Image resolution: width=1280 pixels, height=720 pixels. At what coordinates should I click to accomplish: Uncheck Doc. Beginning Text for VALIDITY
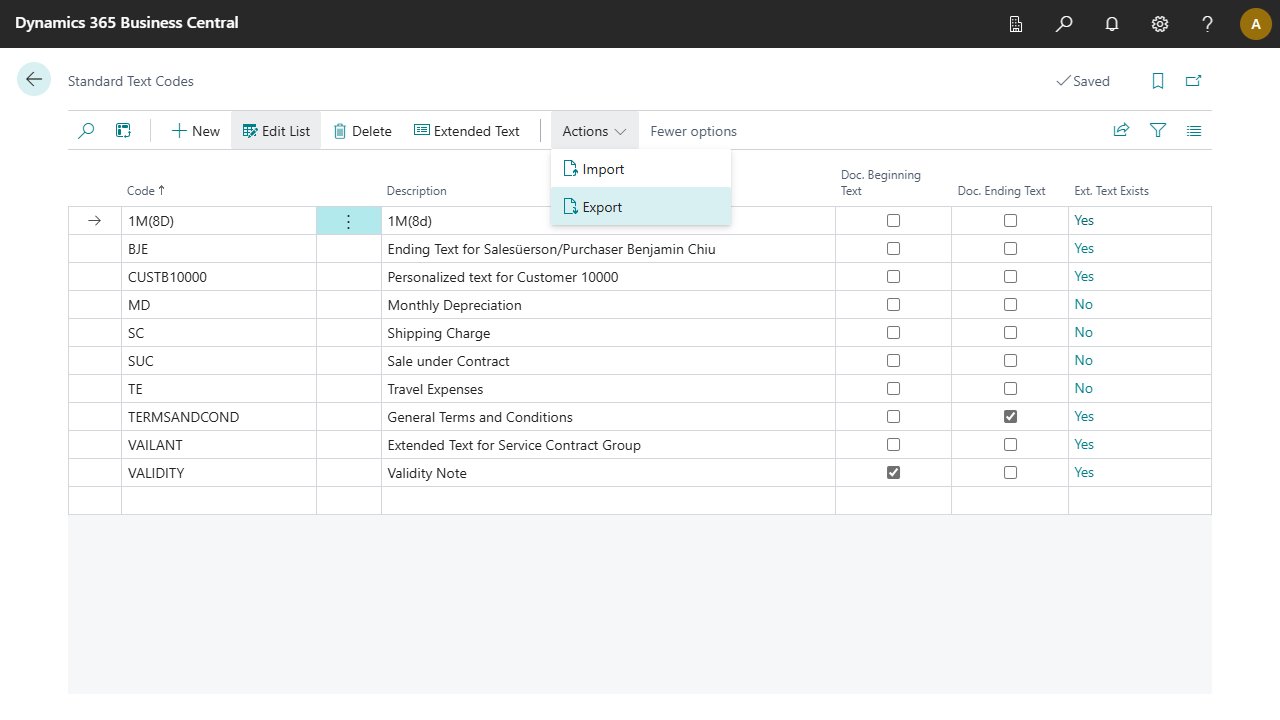[893, 473]
